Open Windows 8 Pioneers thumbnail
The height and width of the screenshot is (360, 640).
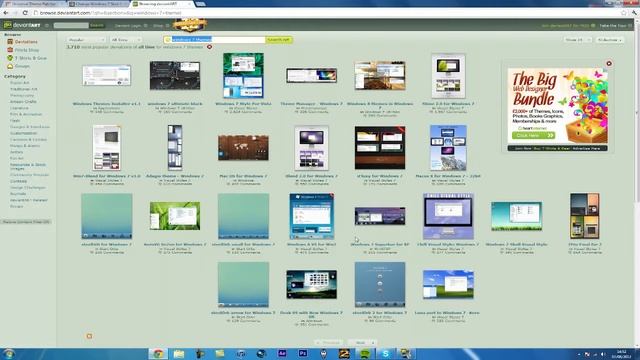[380, 76]
